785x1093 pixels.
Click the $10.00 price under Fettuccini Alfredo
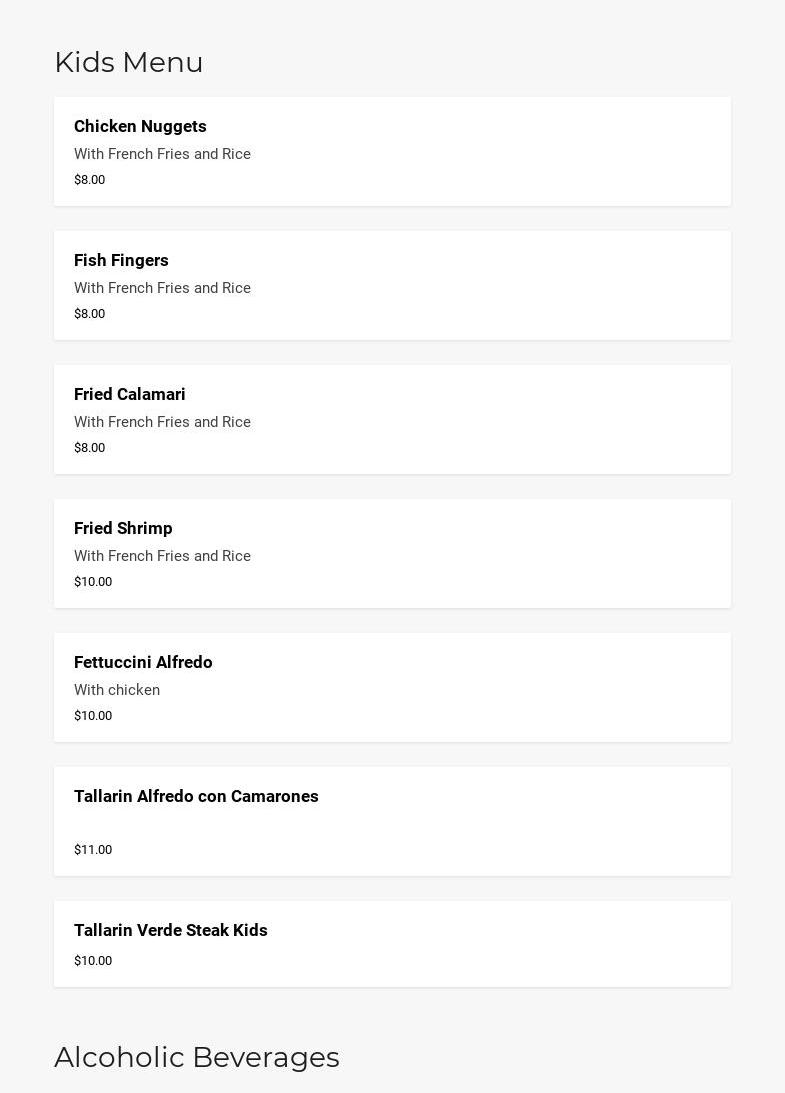tap(93, 716)
